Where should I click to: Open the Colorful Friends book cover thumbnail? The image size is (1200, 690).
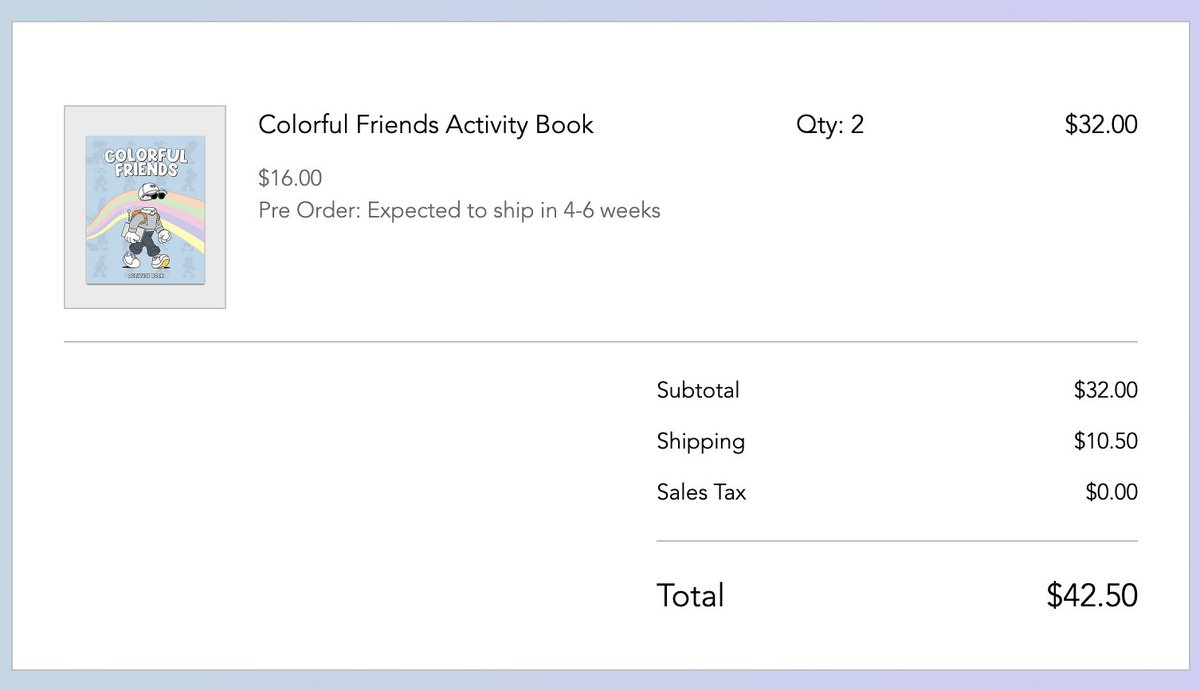click(145, 209)
